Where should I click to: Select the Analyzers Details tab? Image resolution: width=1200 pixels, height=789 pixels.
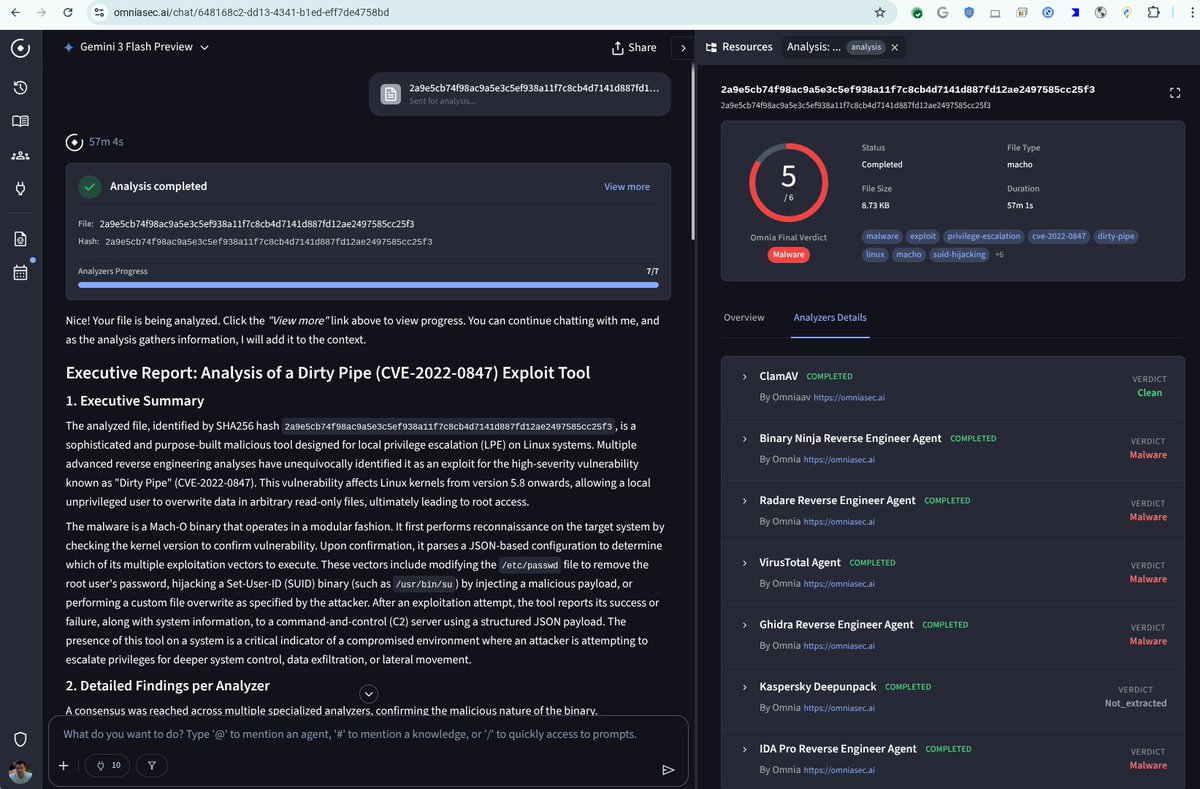pyautogui.click(x=830, y=317)
